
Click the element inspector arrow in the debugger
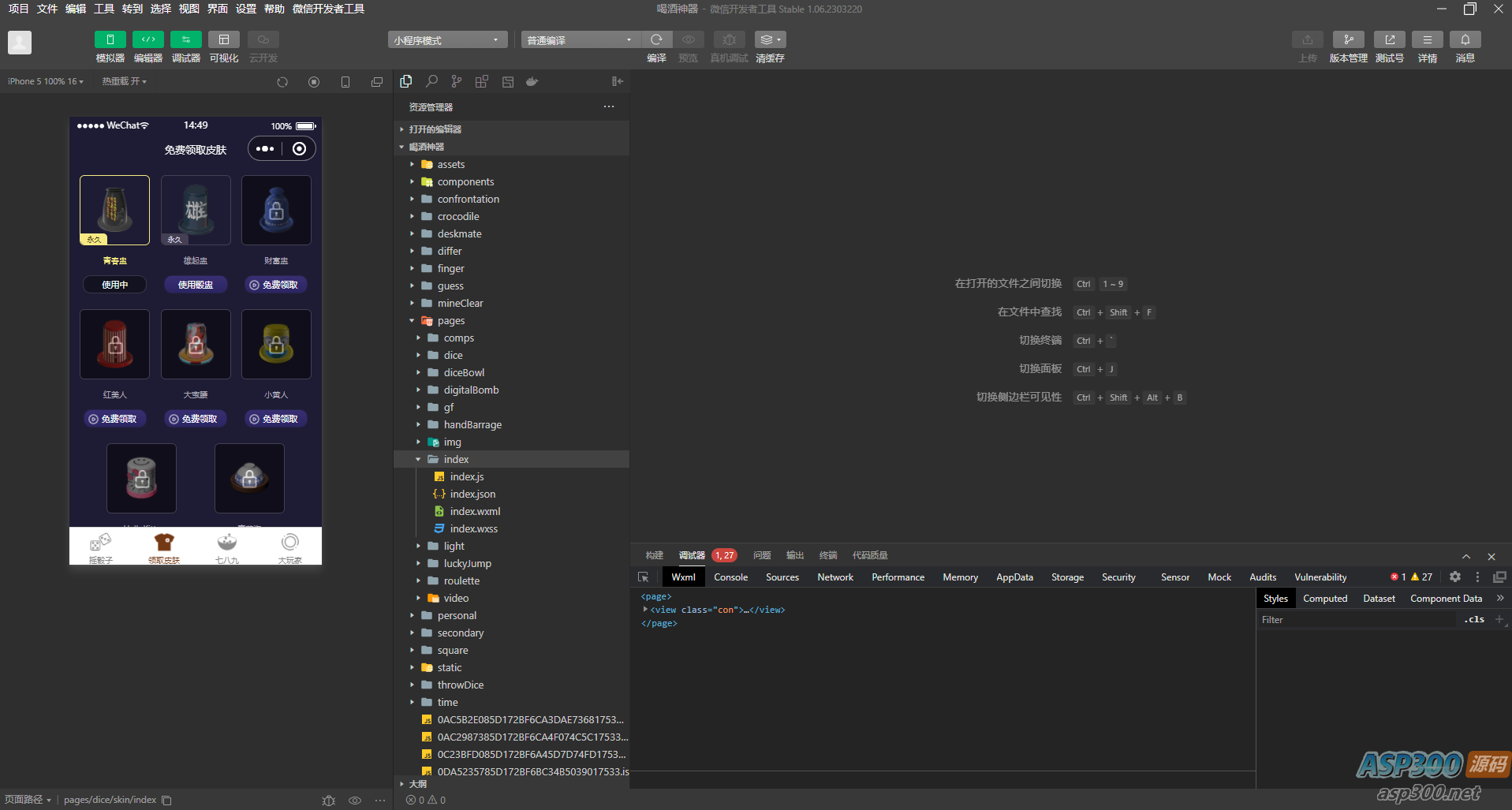(x=644, y=577)
